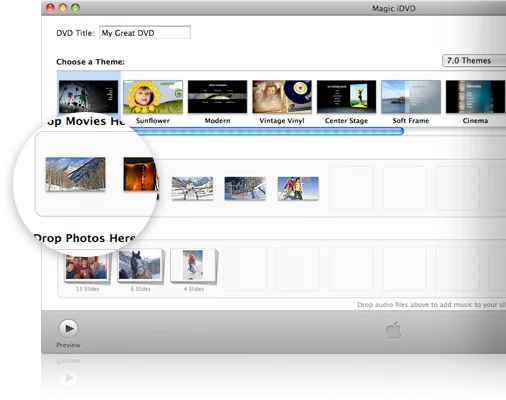This screenshot has width=506, height=400.
Task: Select the Modern theme thumbnail
Action: coord(218,97)
